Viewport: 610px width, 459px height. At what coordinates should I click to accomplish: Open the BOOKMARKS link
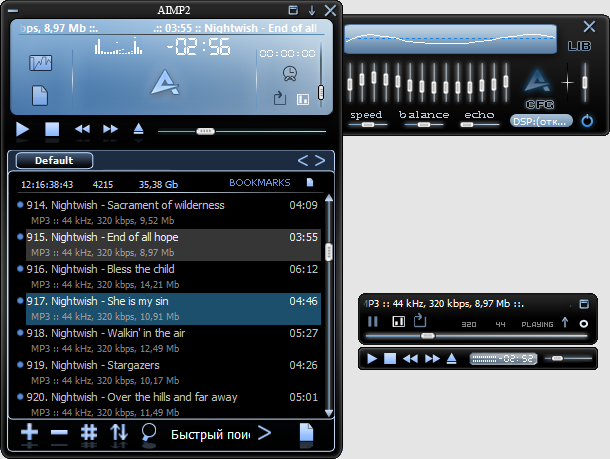click(259, 182)
